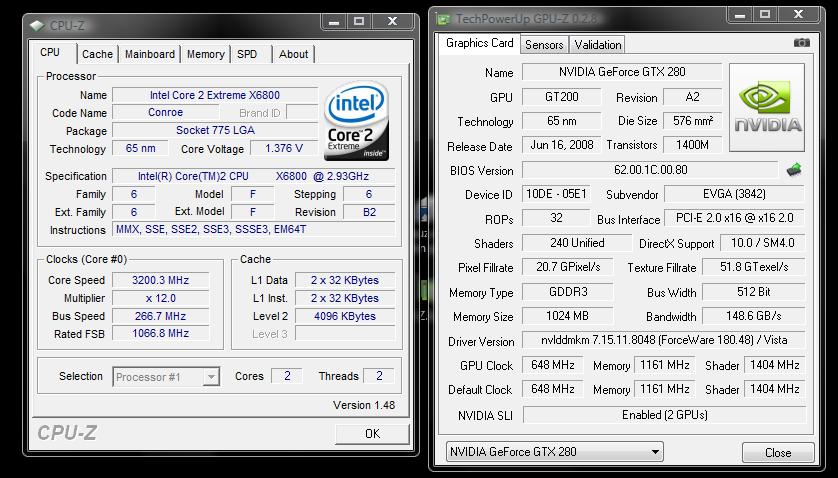The width and height of the screenshot is (838, 478).
Task: Click the Package value Socket 775 LGA
Action: point(215,130)
